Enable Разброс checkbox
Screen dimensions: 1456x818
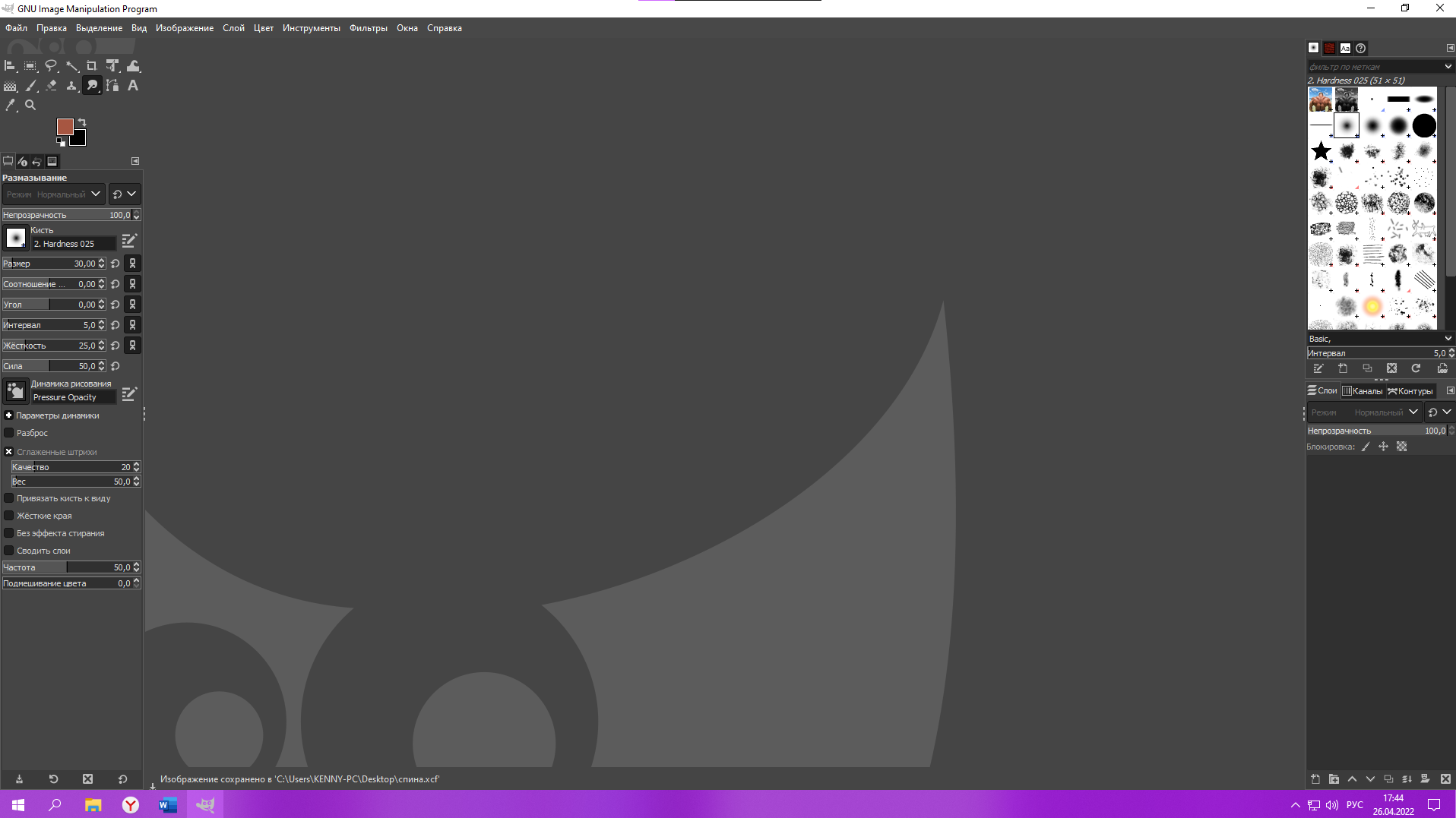[x=9, y=433]
